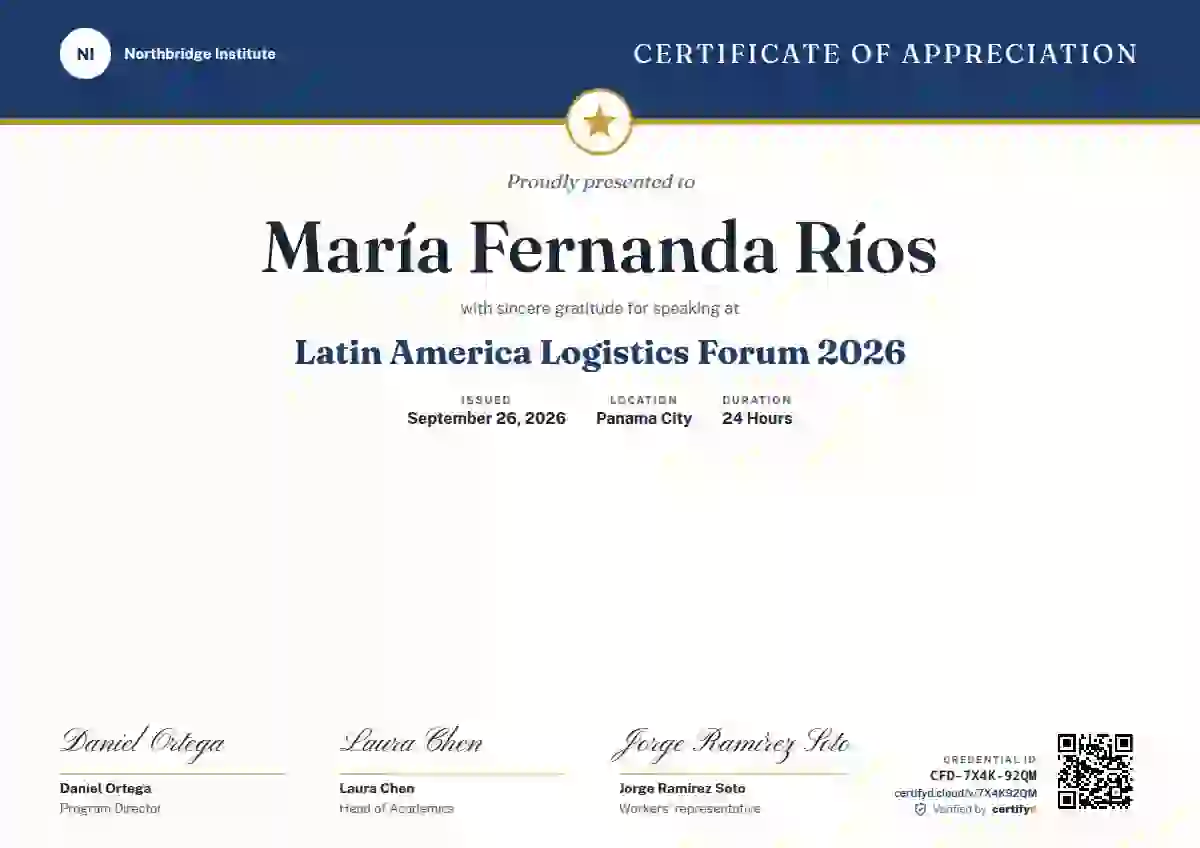The image size is (1200, 848).
Task: Click the Northbridge Institute name
Action: coord(199,54)
